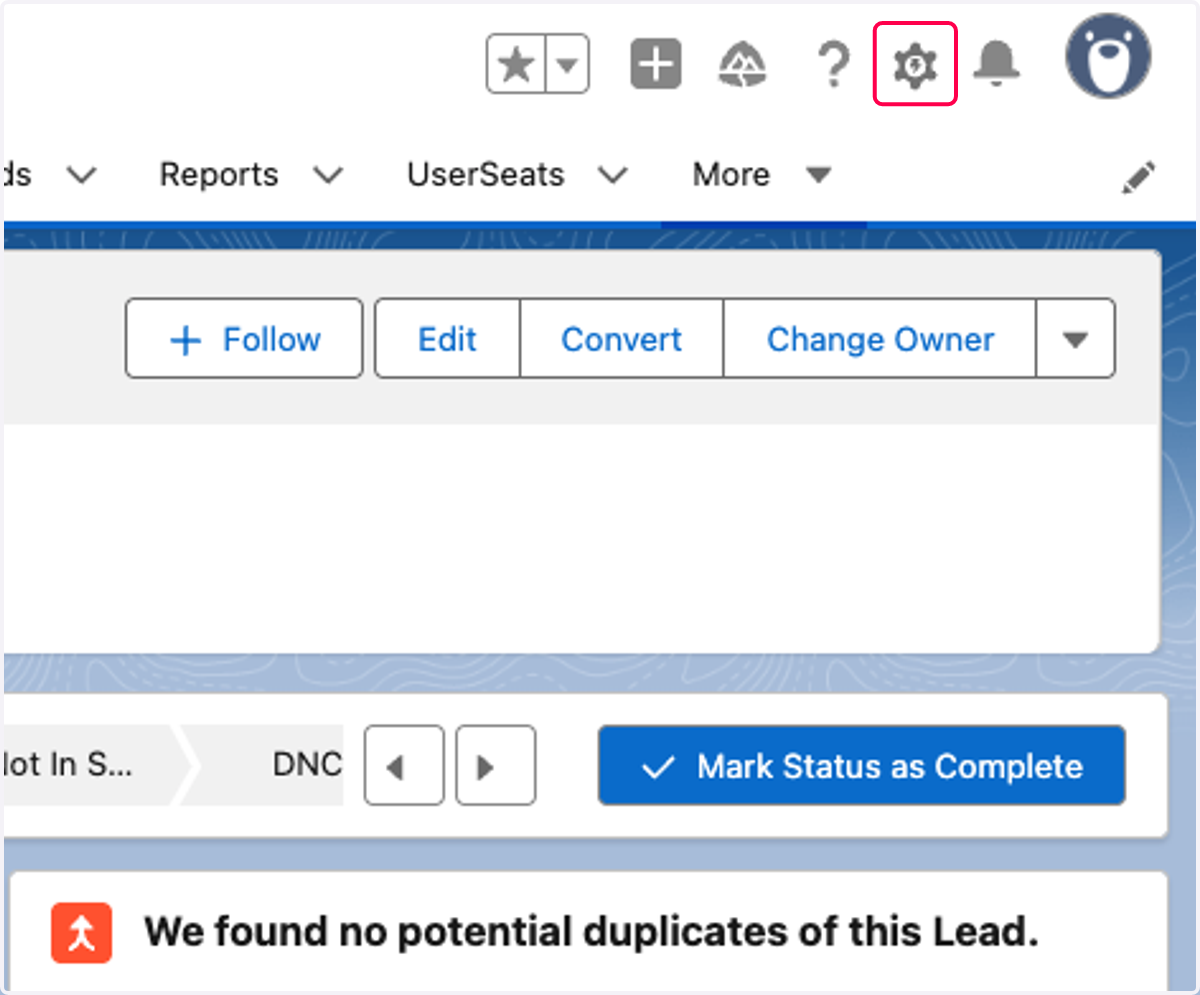The image size is (1200, 995).
Task: Open the user profile avatar
Action: coord(1108,56)
